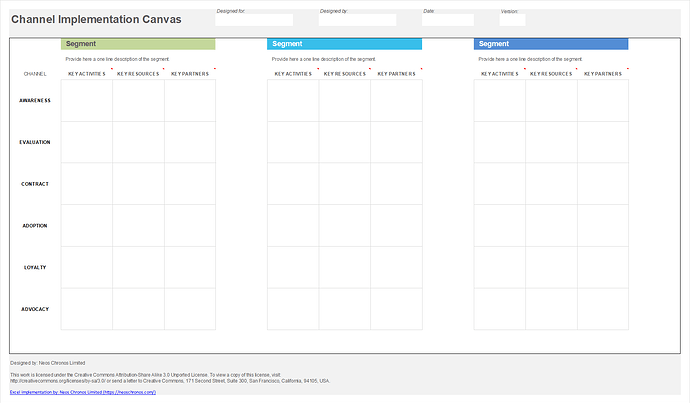Screen dimensions: 690x403
Task: Click Key Resources header in light blue segment
Action: click(x=345, y=74)
